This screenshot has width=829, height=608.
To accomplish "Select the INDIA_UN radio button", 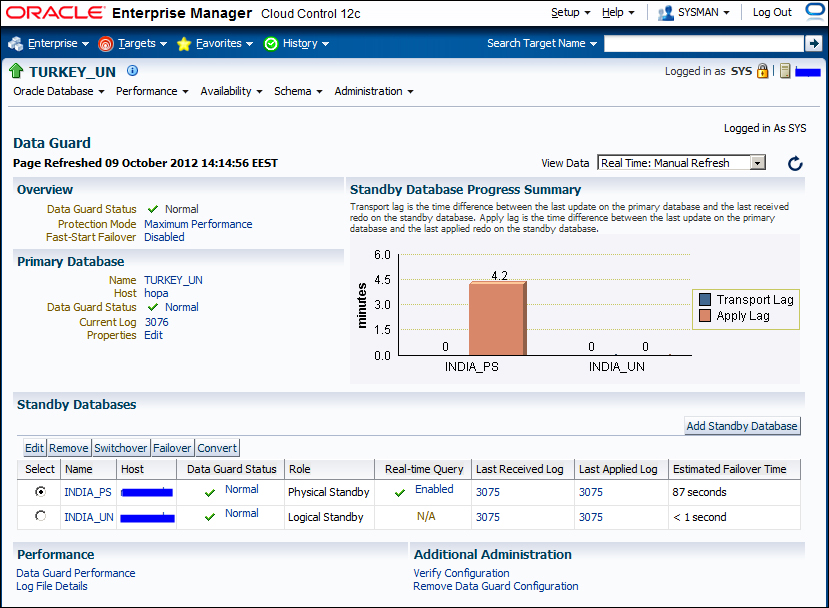I will coord(40,515).
